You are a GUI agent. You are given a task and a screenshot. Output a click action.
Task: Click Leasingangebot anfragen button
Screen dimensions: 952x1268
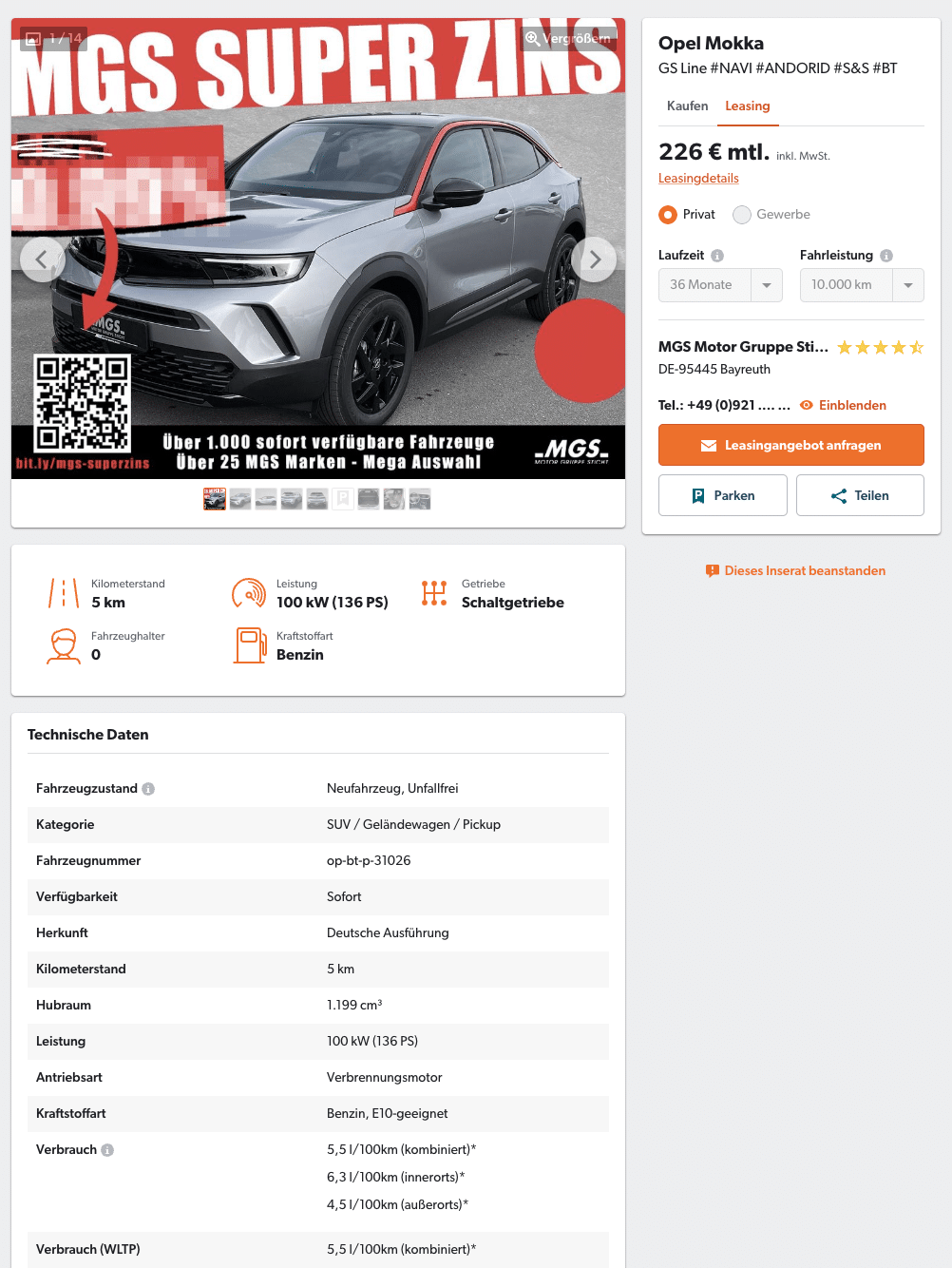tap(791, 445)
